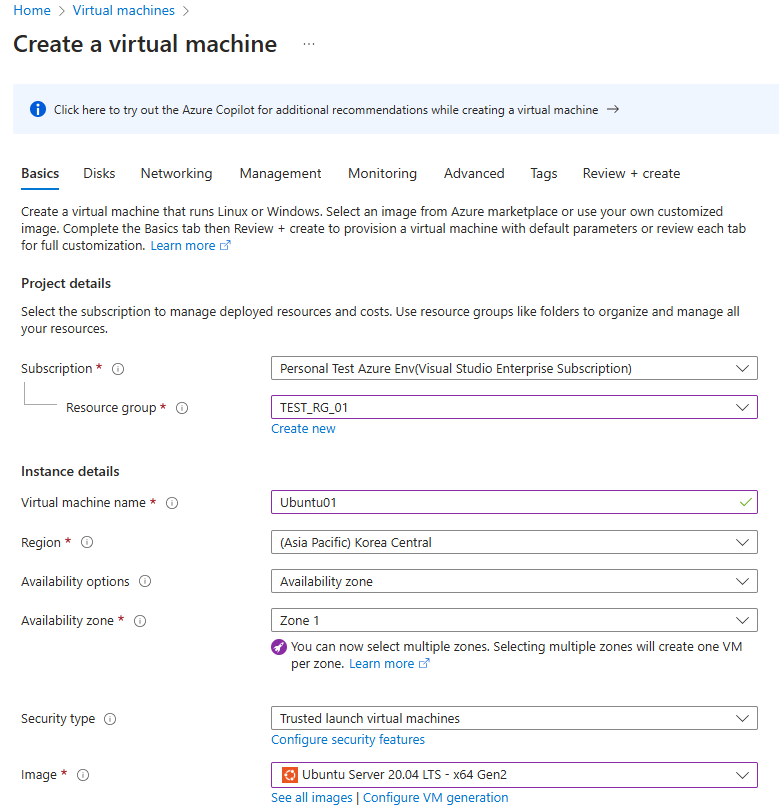The height and width of the screenshot is (809, 779).
Task: Click the info icon next to Image
Action: point(83,775)
